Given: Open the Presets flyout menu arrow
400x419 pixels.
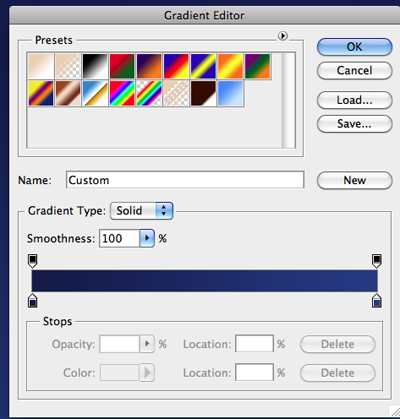Looking at the screenshot, I should coord(283,36).
